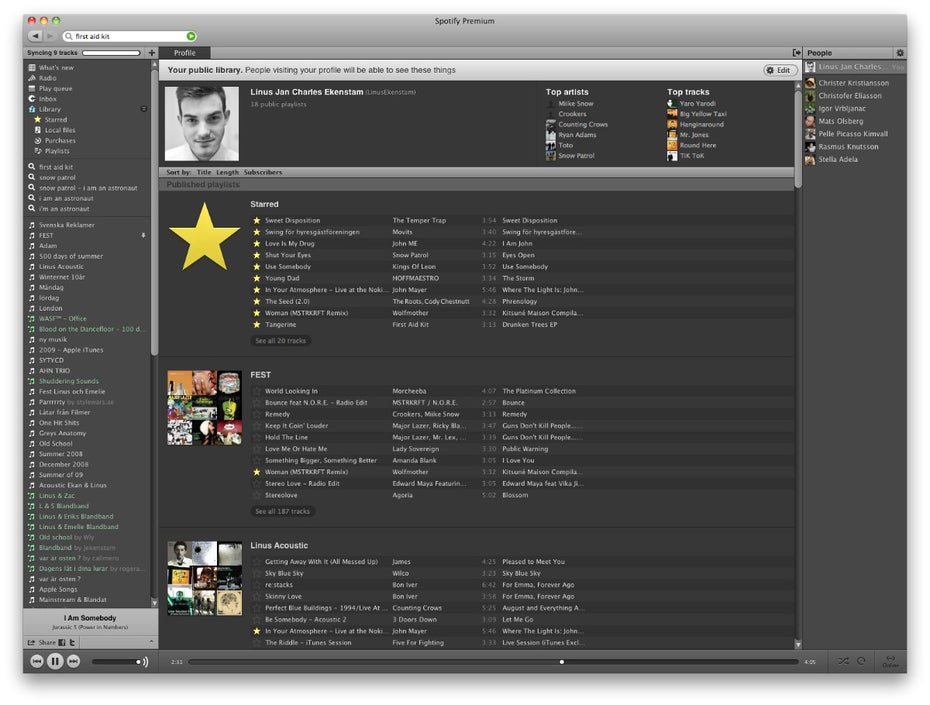The width and height of the screenshot is (930, 705).
Task: Open top track Big Yellow Taxi
Action: click(703, 114)
